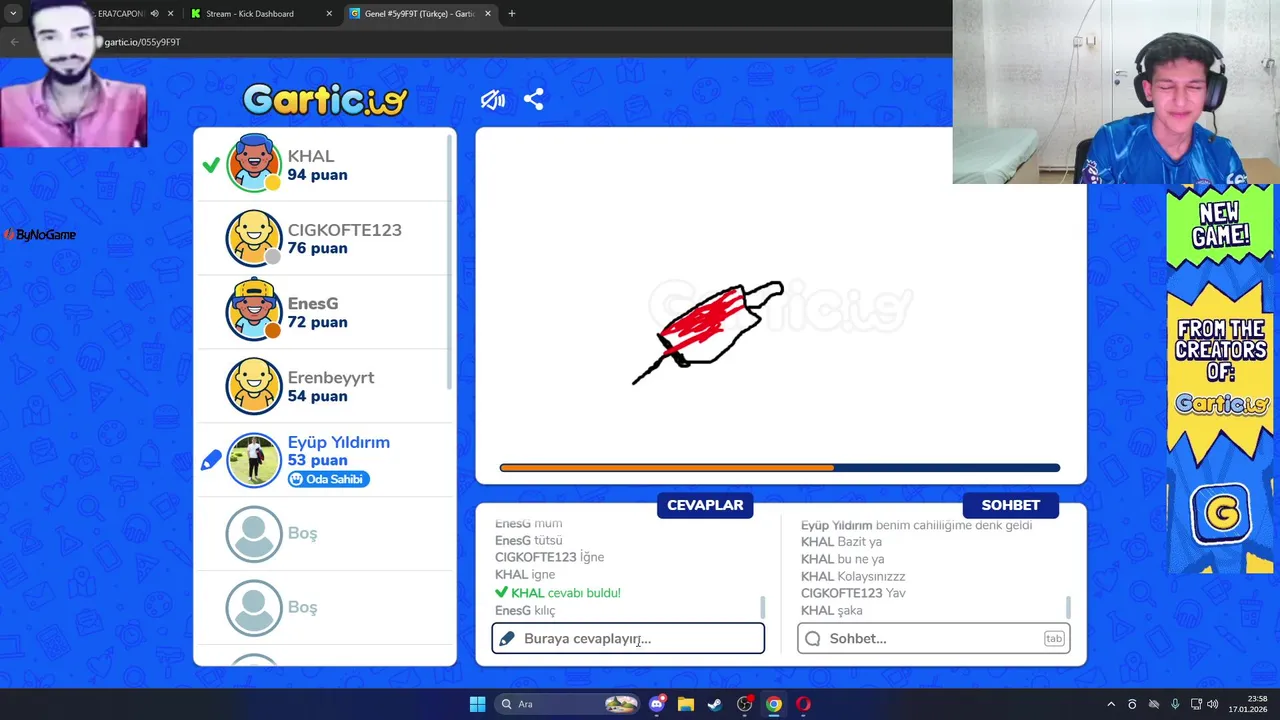Image resolution: width=1280 pixels, height=720 pixels.
Task: Click the Oda Sahibi badge
Action: 329,479
